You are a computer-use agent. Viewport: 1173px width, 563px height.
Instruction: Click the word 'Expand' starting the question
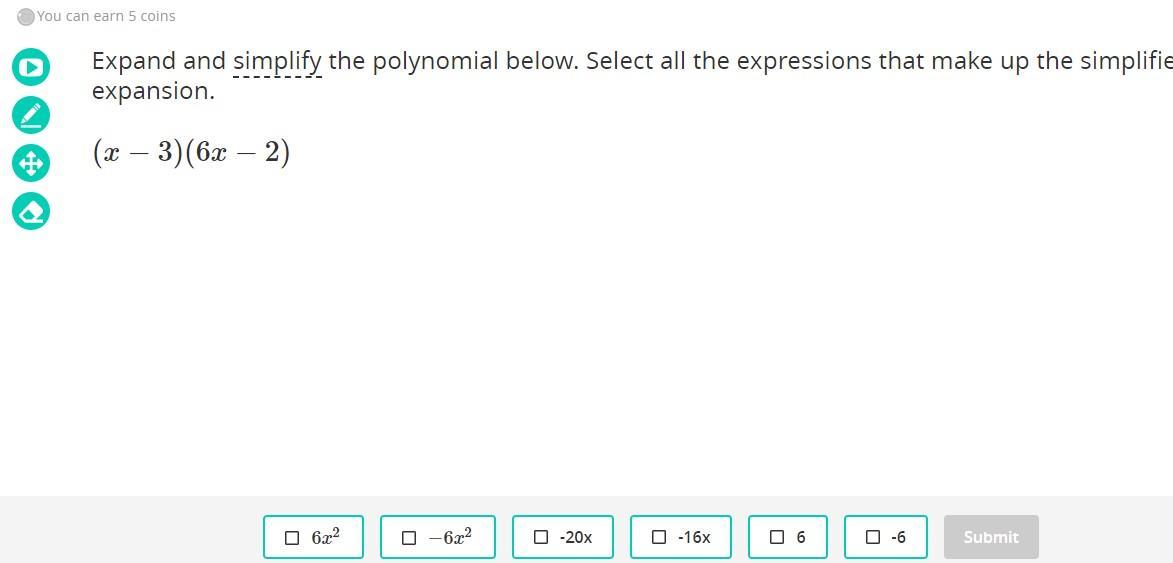pos(133,61)
